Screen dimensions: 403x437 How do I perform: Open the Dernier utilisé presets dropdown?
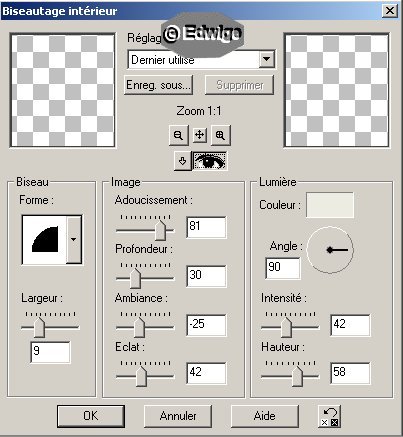(267, 59)
